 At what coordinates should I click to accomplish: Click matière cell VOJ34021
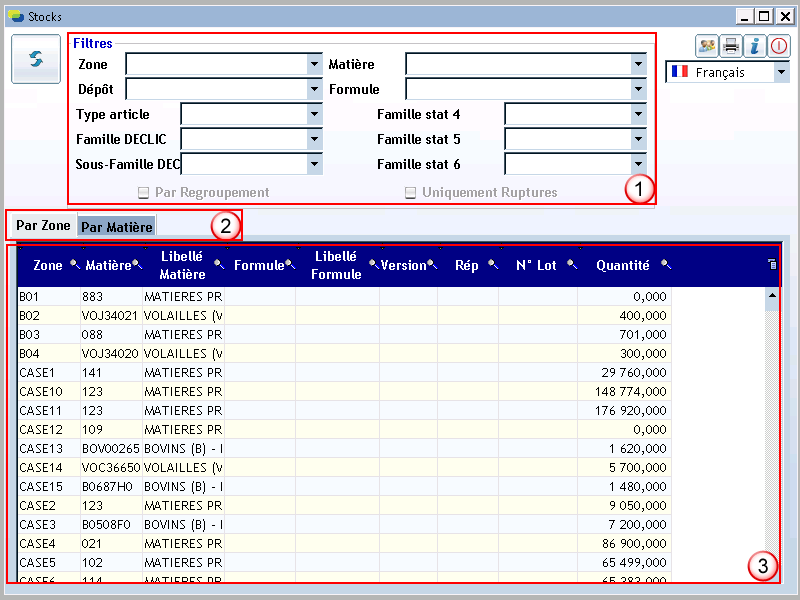[x=111, y=316]
